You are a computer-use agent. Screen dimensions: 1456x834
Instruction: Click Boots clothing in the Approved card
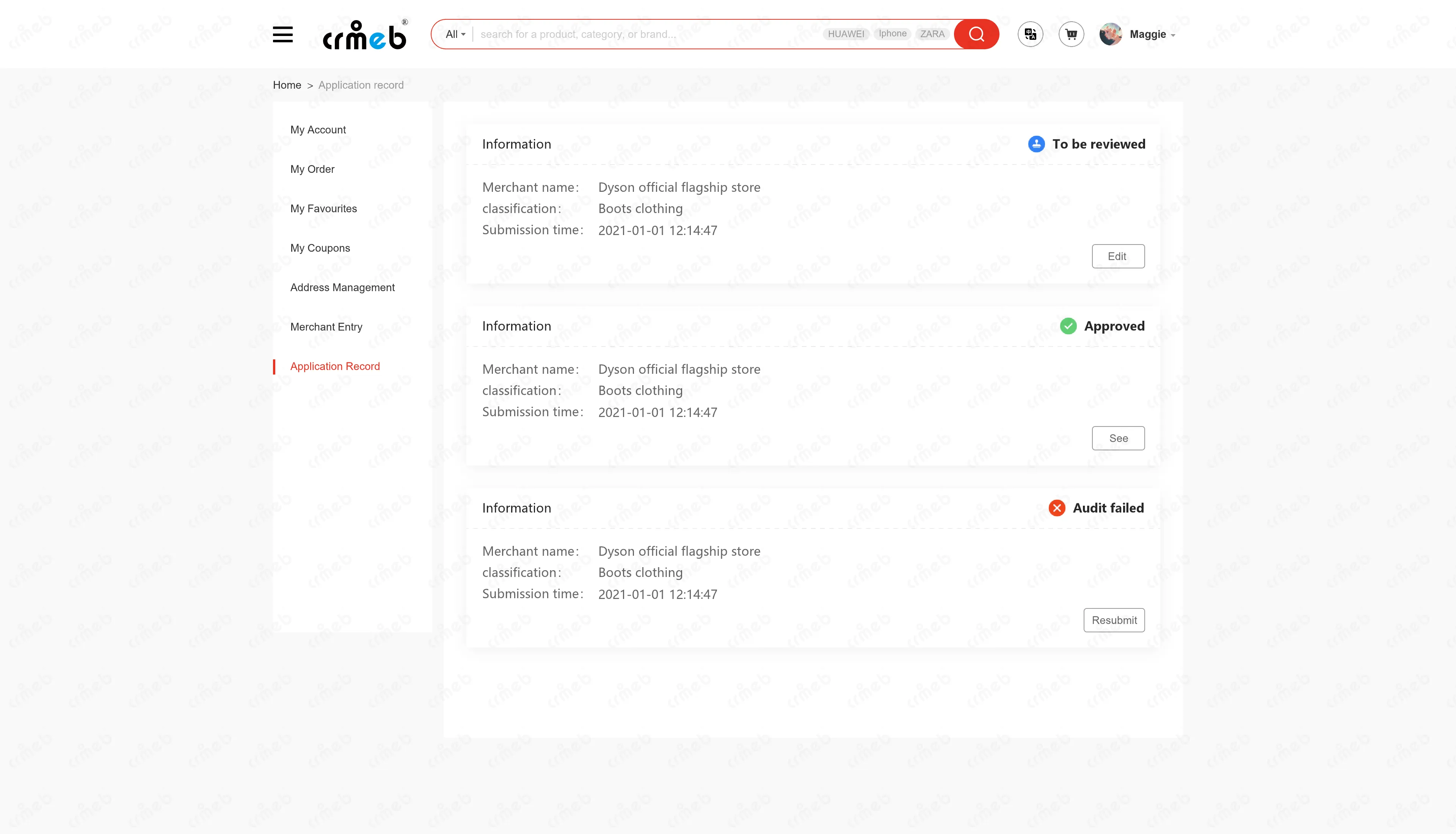[x=640, y=390]
